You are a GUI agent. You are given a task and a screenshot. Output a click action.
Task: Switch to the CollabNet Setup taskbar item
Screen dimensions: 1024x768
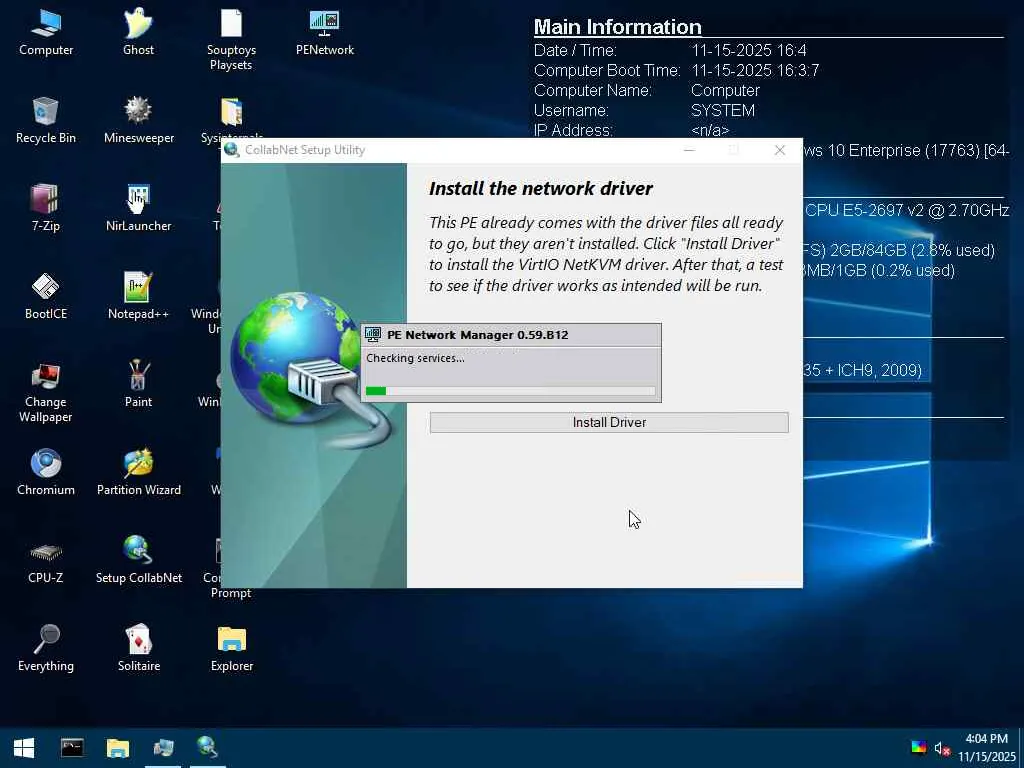click(207, 748)
